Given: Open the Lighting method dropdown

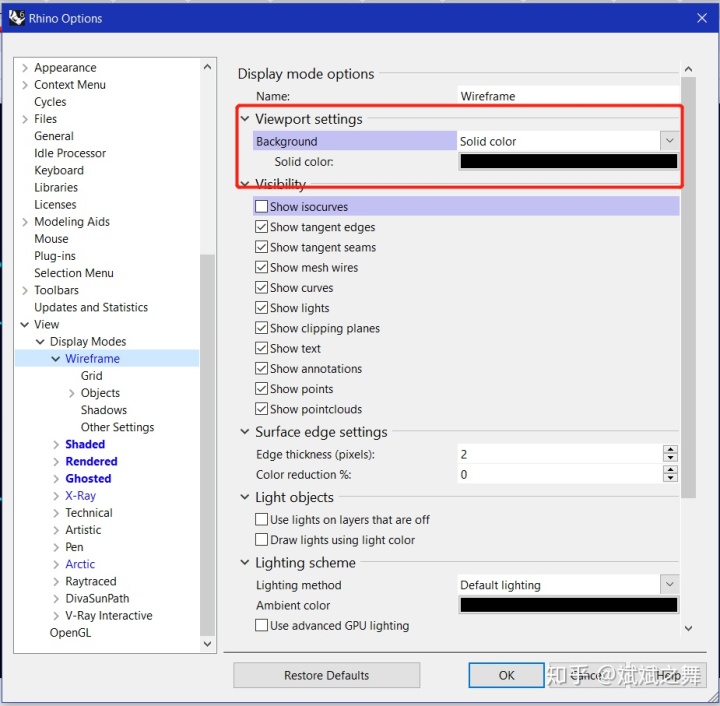Looking at the screenshot, I should 669,584.
